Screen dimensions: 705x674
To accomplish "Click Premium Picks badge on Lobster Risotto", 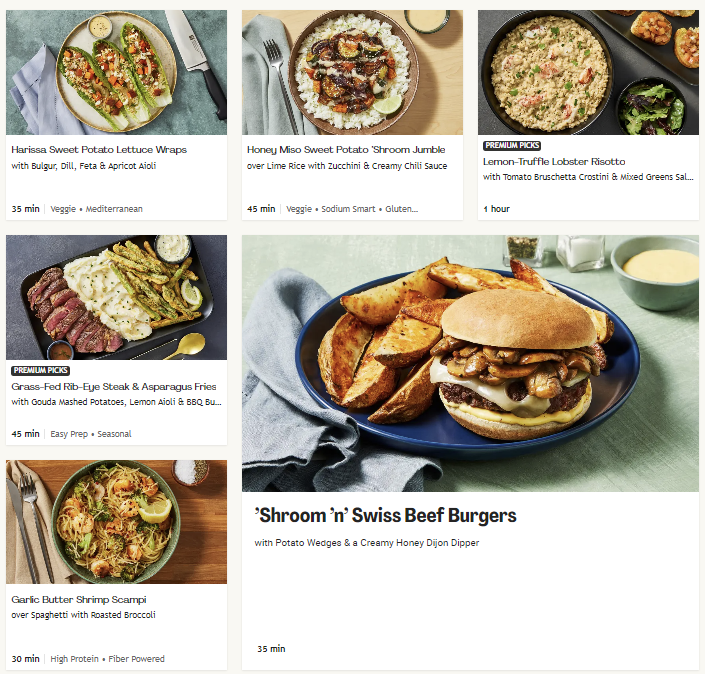I will point(512,146).
